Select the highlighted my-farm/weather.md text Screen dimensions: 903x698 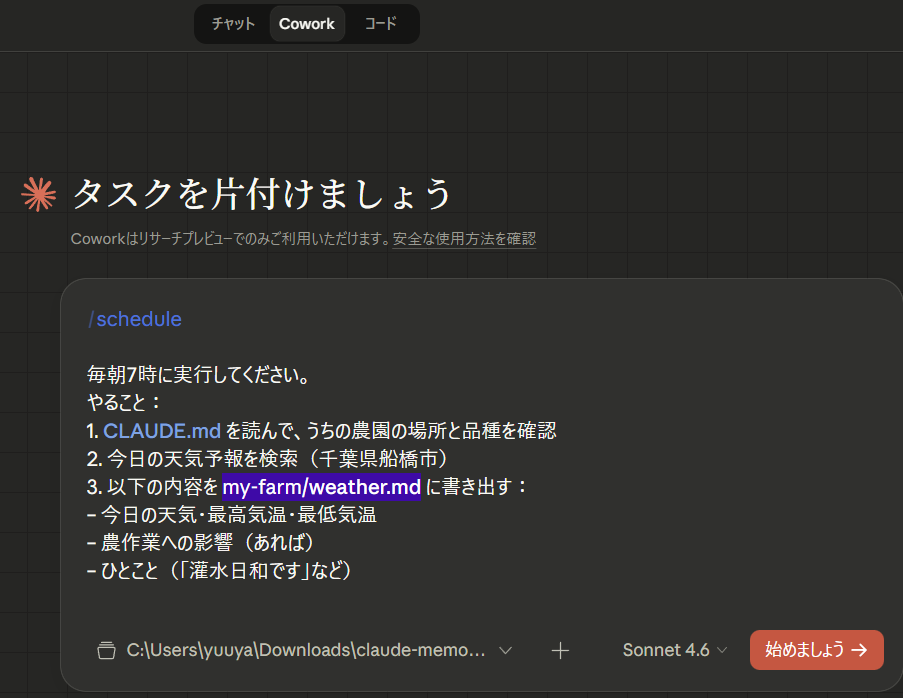point(321,488)
